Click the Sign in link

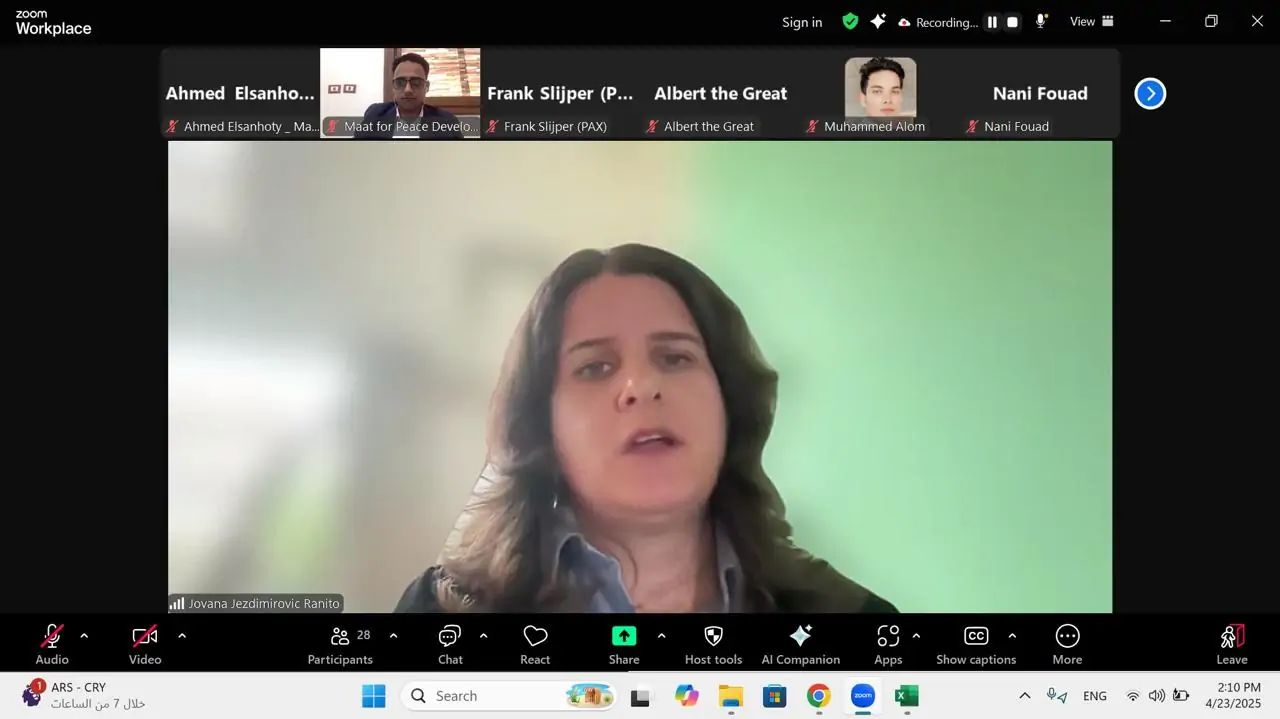(802, 22)
